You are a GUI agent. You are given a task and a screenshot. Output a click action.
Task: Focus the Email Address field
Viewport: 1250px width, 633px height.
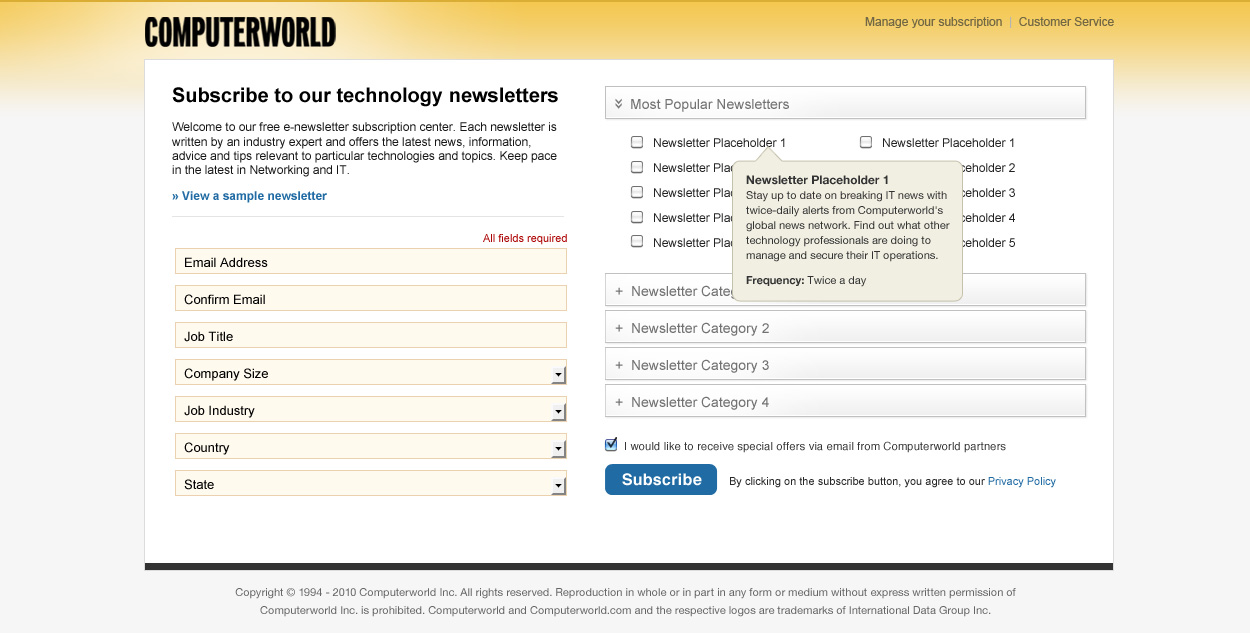(371, 262)
